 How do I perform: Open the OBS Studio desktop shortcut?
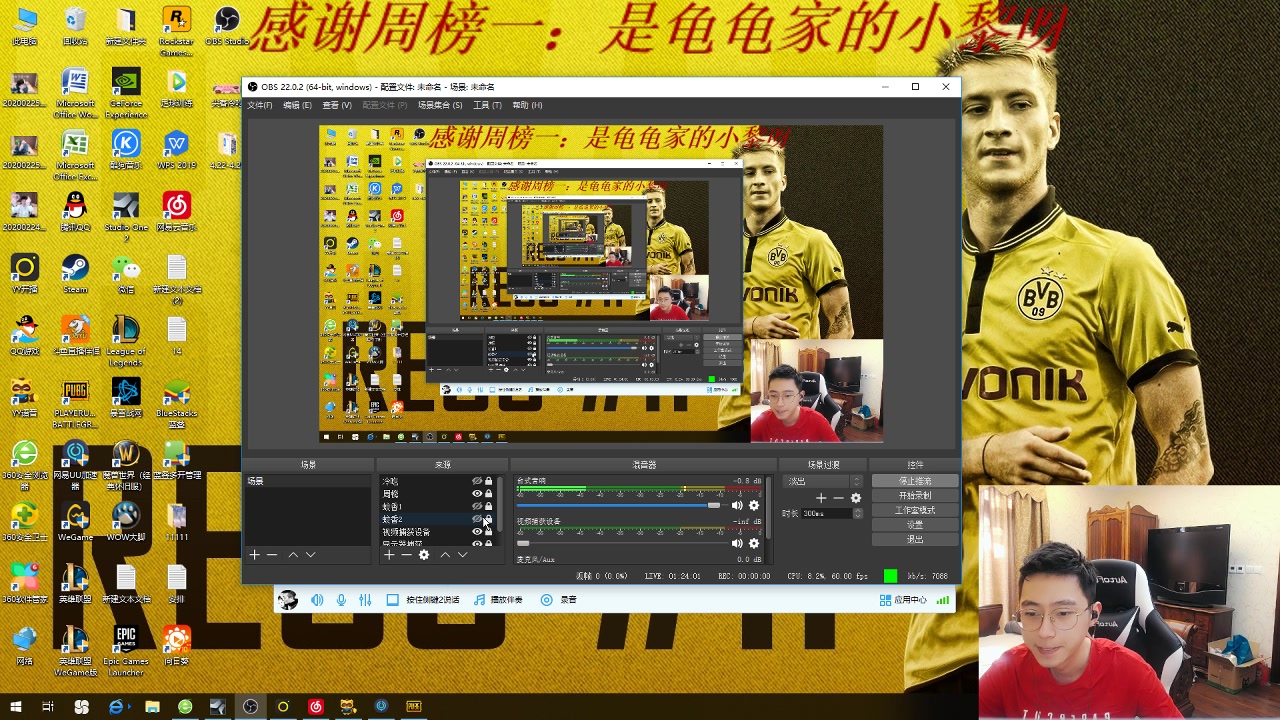tap(227, 27)
